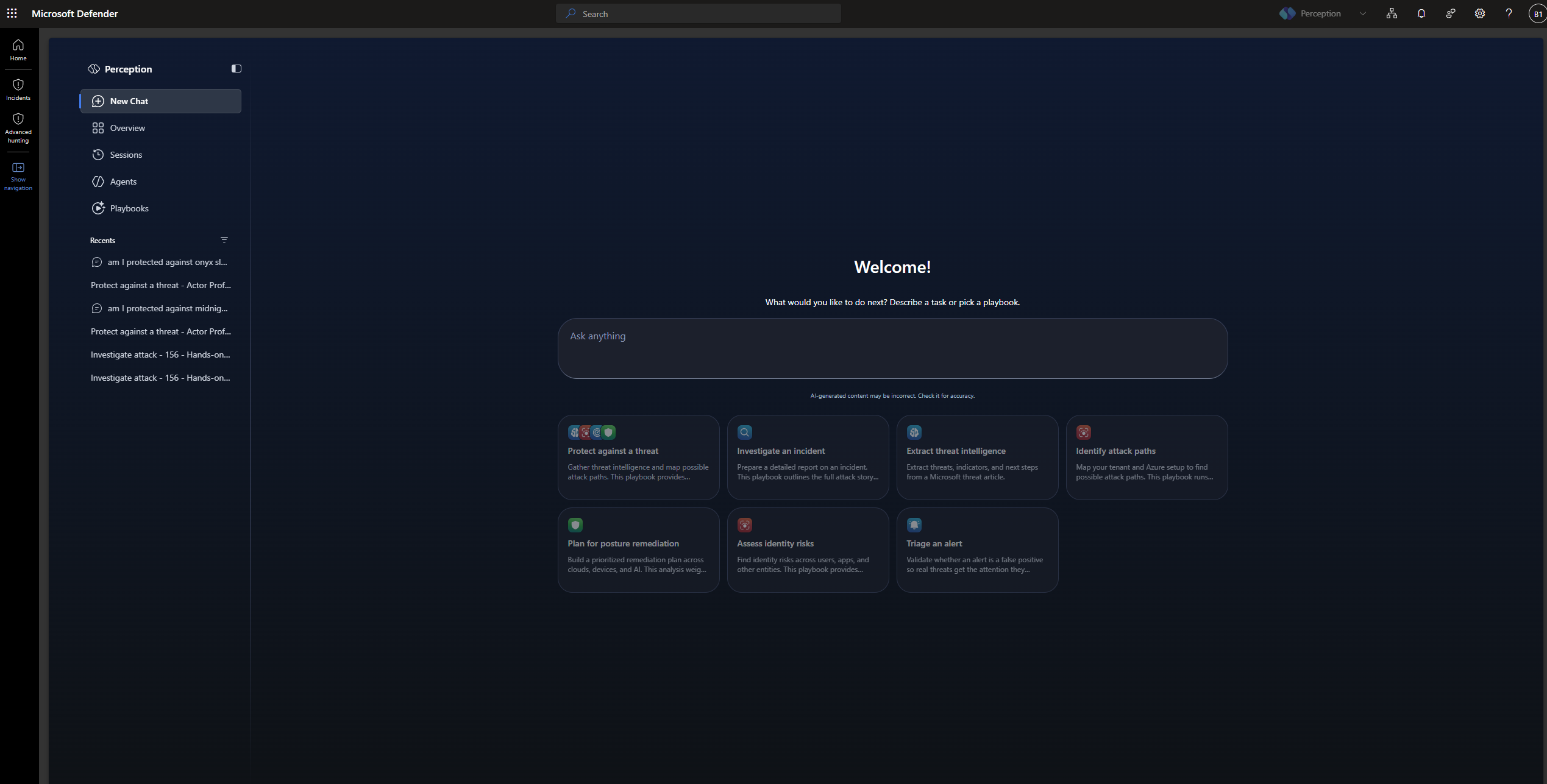Click the Perception icon in top bar

[x=1287, y=13]
